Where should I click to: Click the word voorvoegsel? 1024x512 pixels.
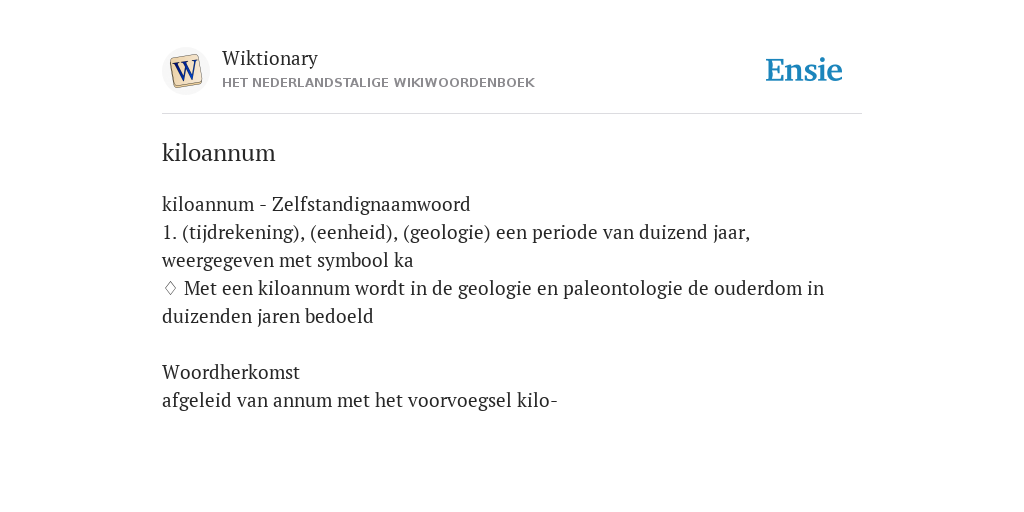[x=459, y=400]
